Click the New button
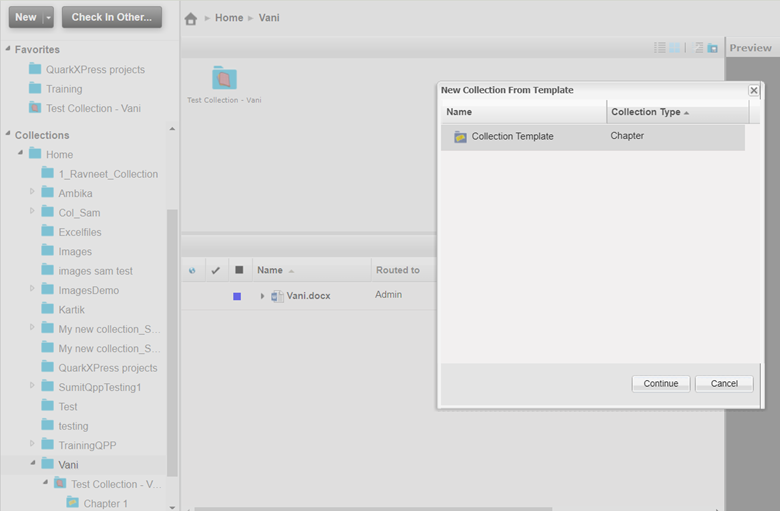Image resolution: width=780 pixels, height=511 pixels. point(26,17)
